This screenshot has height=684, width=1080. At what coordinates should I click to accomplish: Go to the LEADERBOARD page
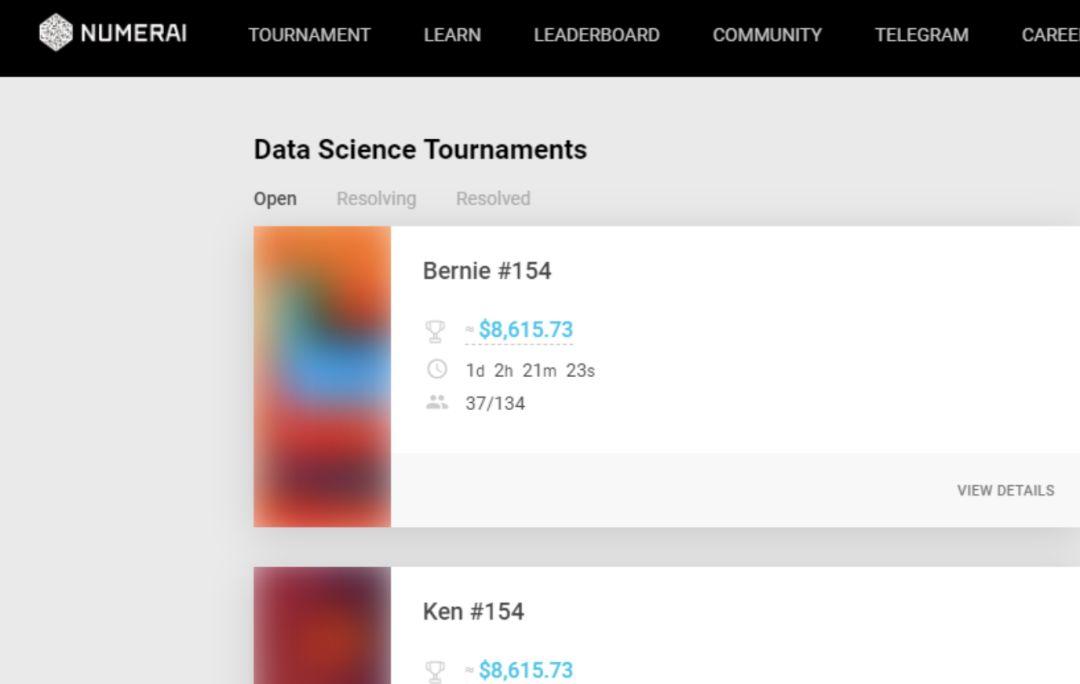[596, 35]
